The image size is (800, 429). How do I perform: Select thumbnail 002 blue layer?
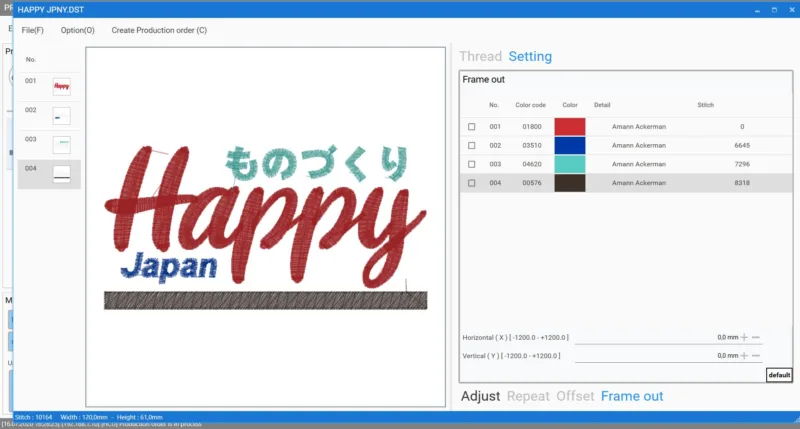[x=61, y=116]
